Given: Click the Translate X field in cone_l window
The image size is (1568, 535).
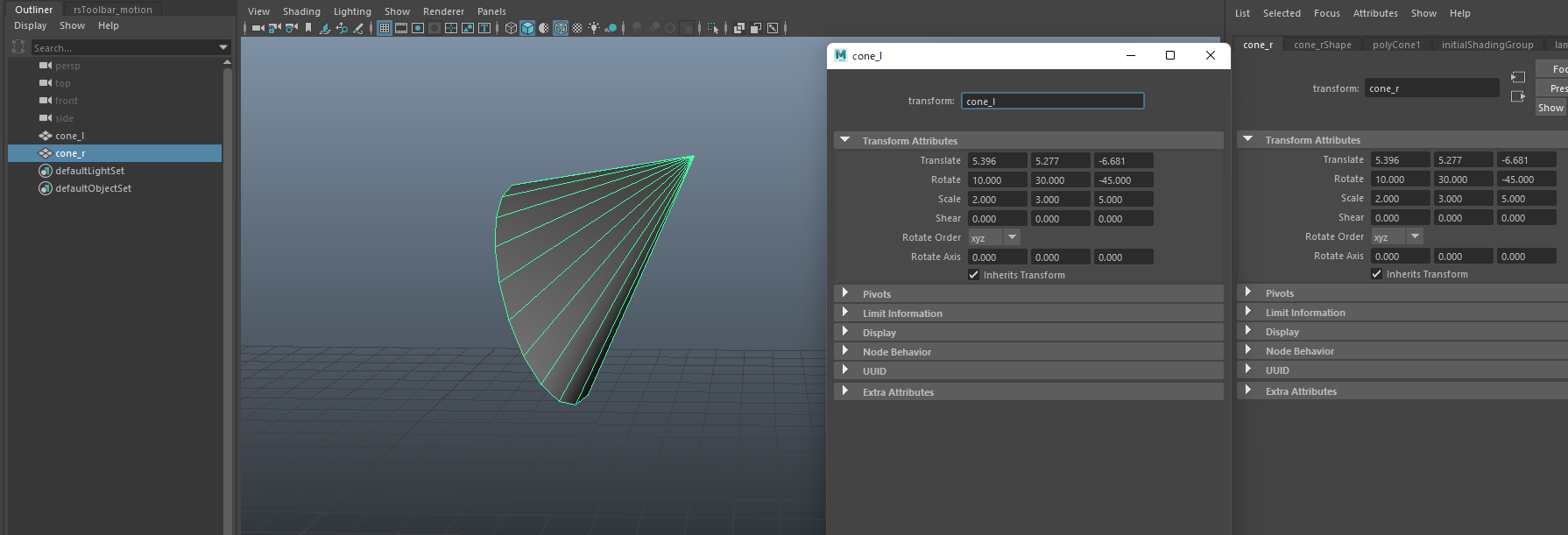Looking at the screenshot, I should pyautogui.click(x=996, y=161).
